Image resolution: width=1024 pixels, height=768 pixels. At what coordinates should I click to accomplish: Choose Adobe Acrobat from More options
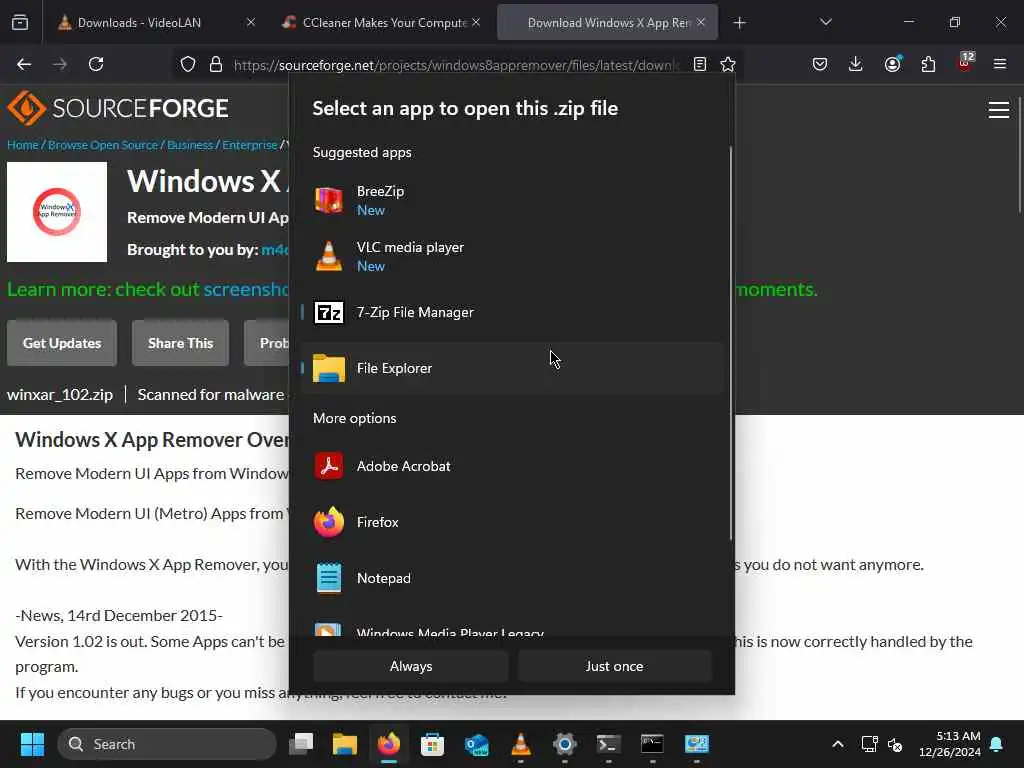coord(512,466)
